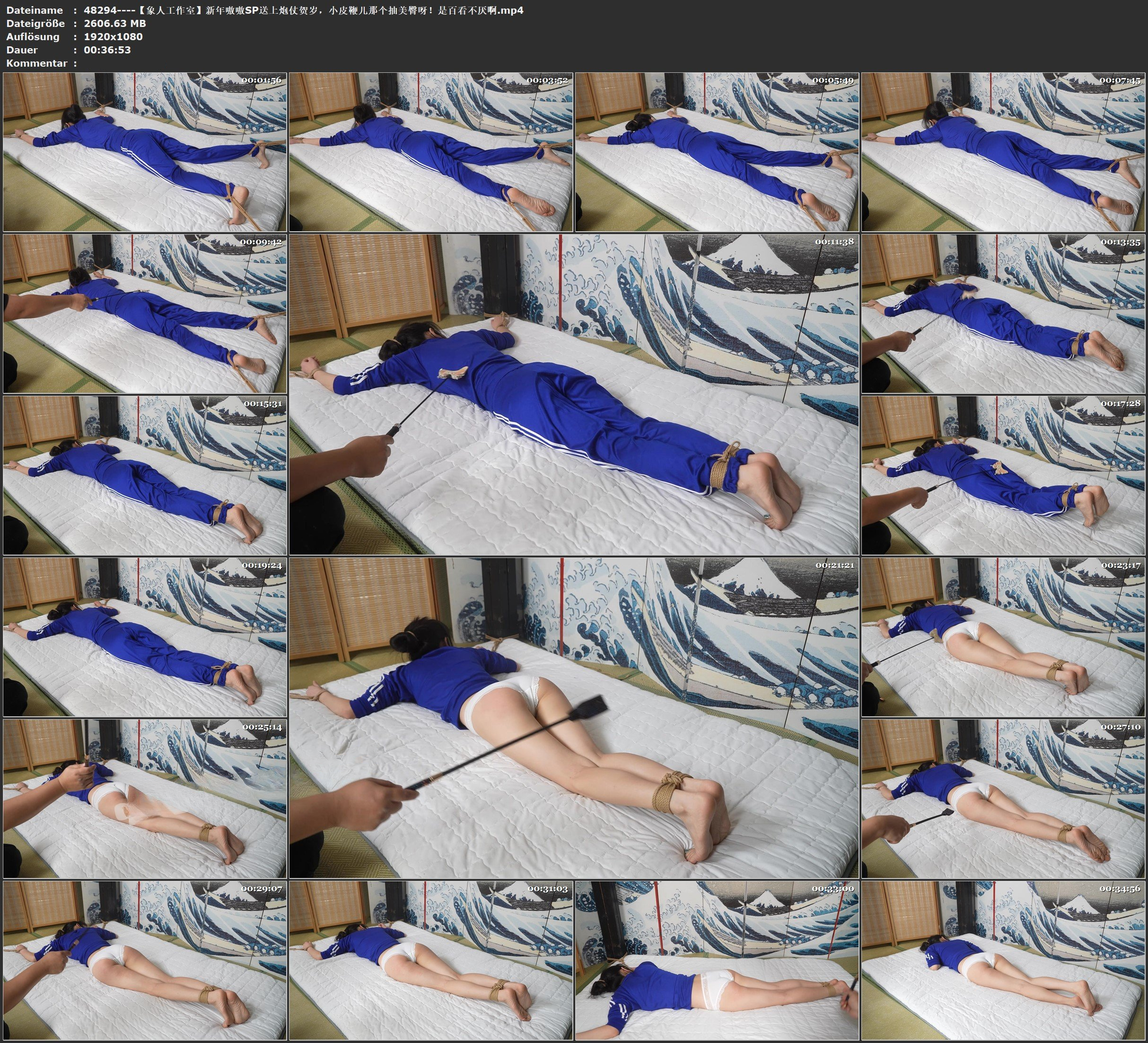Click the thumbnail timestamped 00:13:35
This screenshot has height=1043, width=1148.
pyautogui.click(x=1003, y=313)
